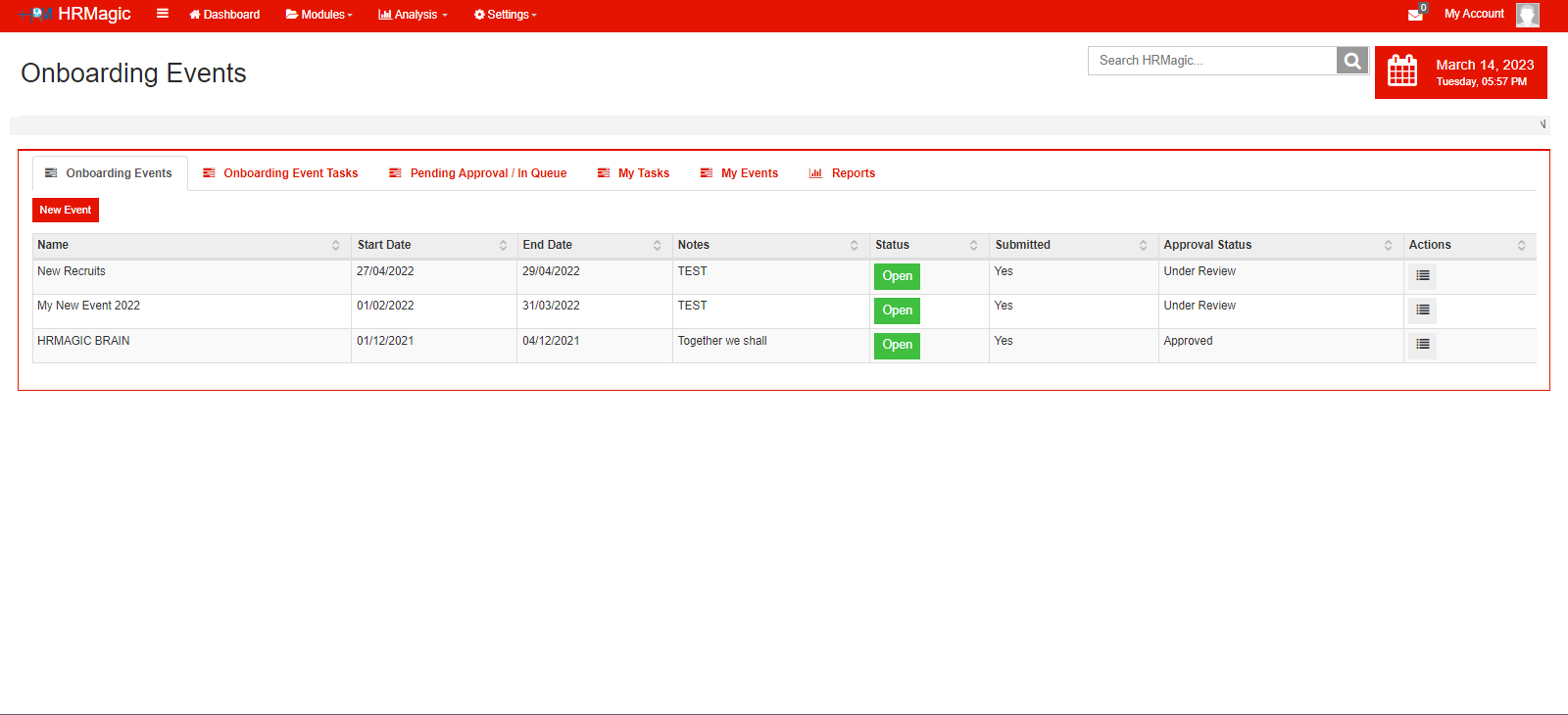Expand the Modules dropdown menu
1568x715 pixels.
coord(319,15)
